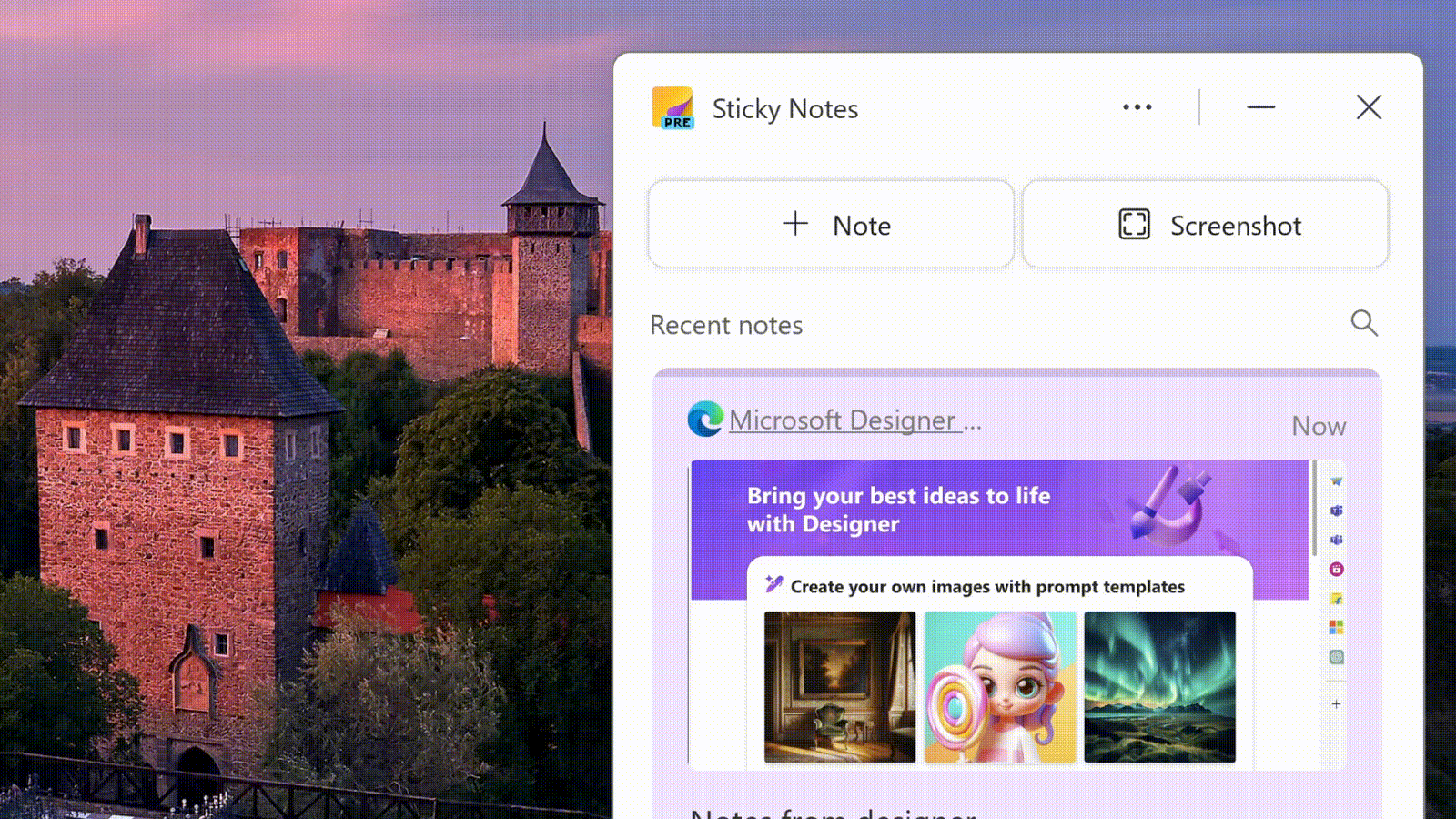Close the Sticky Notes window
The image size is (1456, 819).
coord(1369,107)
